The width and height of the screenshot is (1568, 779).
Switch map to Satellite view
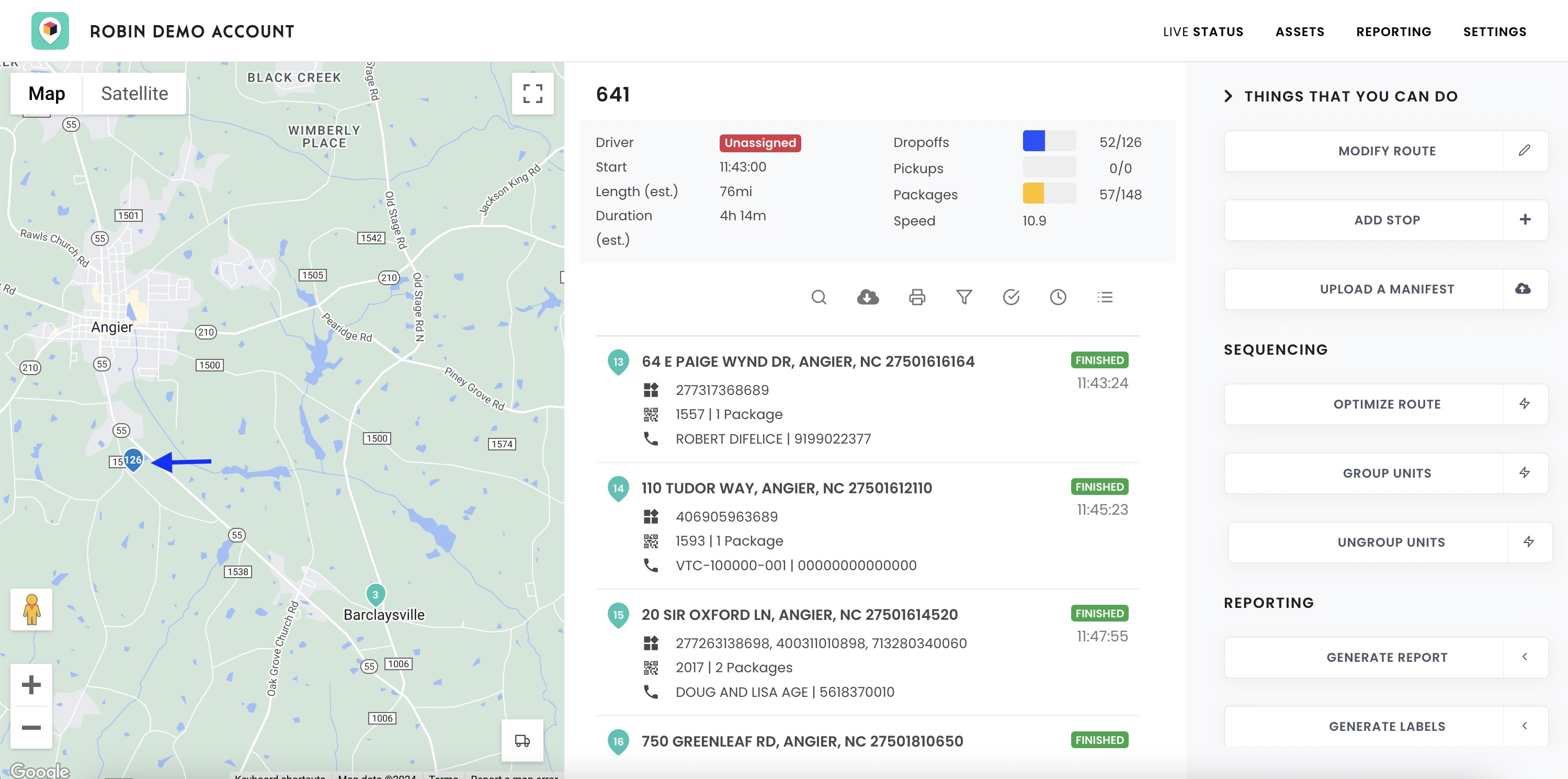134,93
